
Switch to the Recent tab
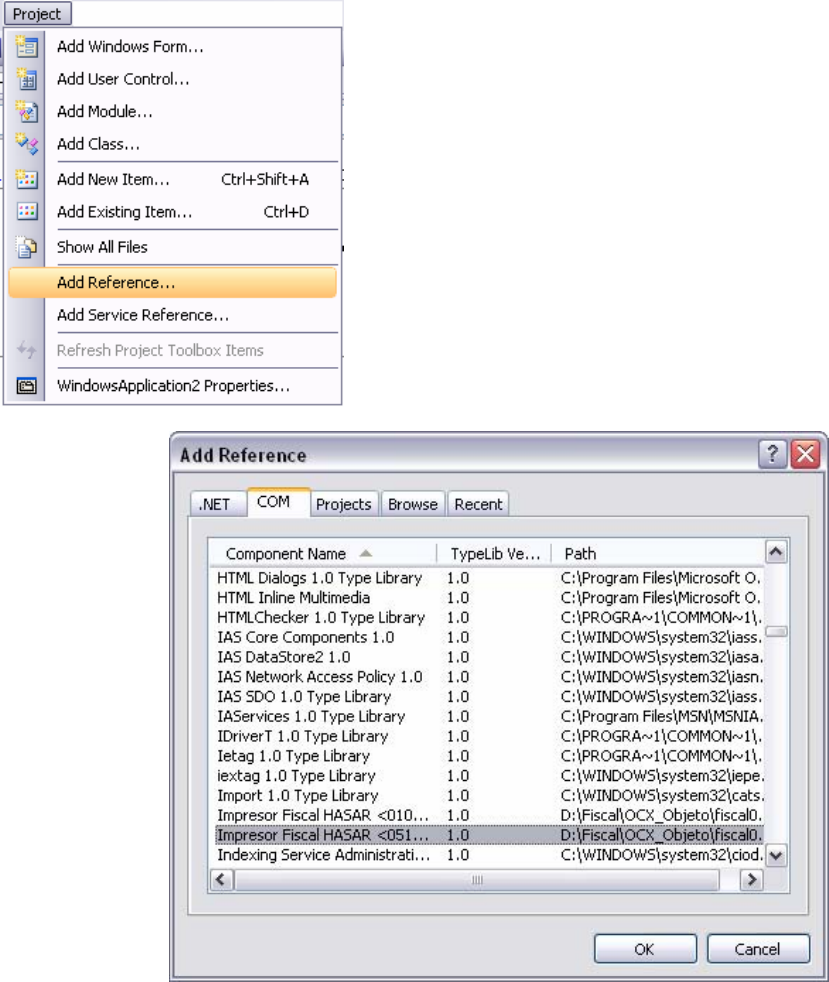tap(478, 504)
